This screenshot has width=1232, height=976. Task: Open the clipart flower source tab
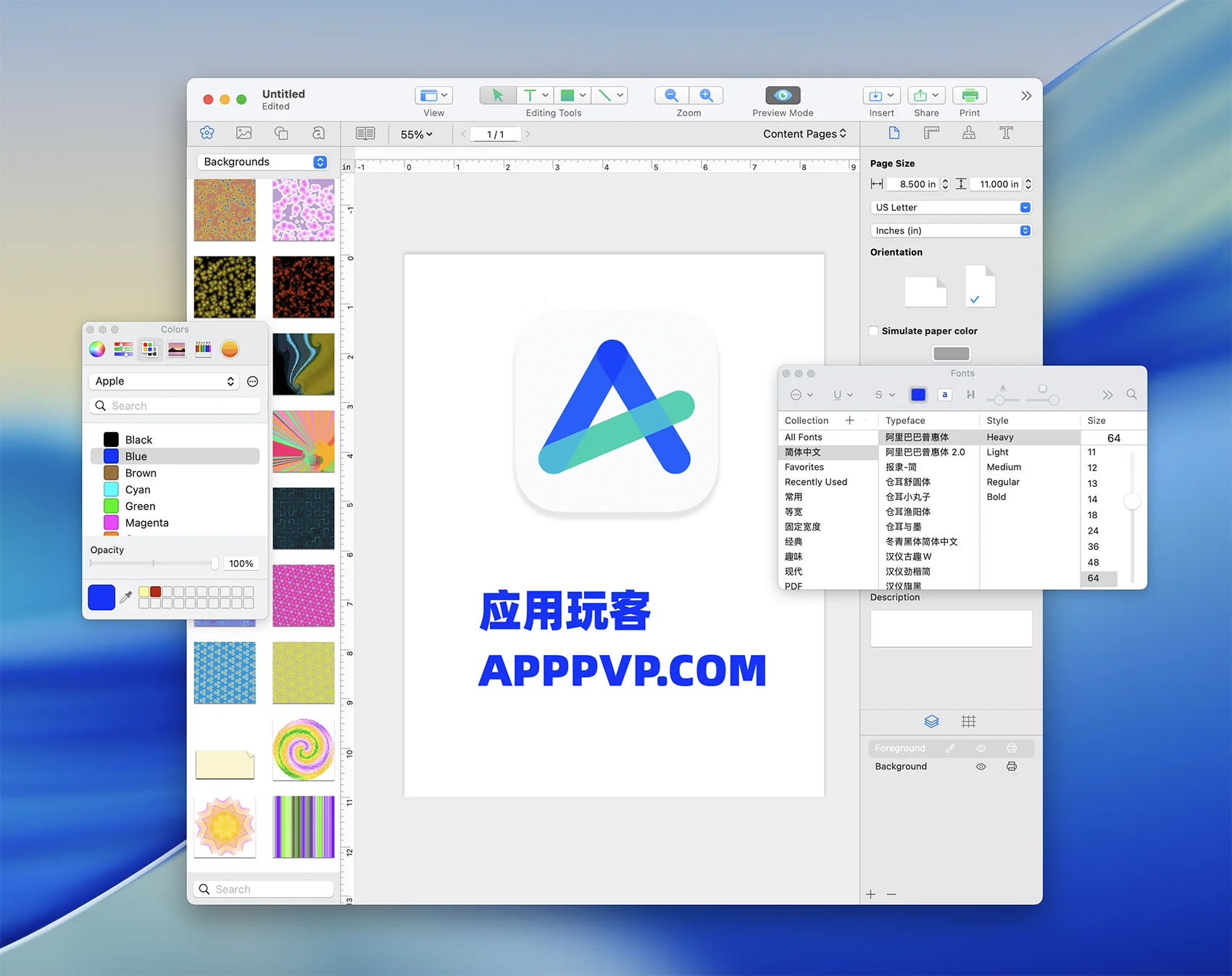(207, 133)
